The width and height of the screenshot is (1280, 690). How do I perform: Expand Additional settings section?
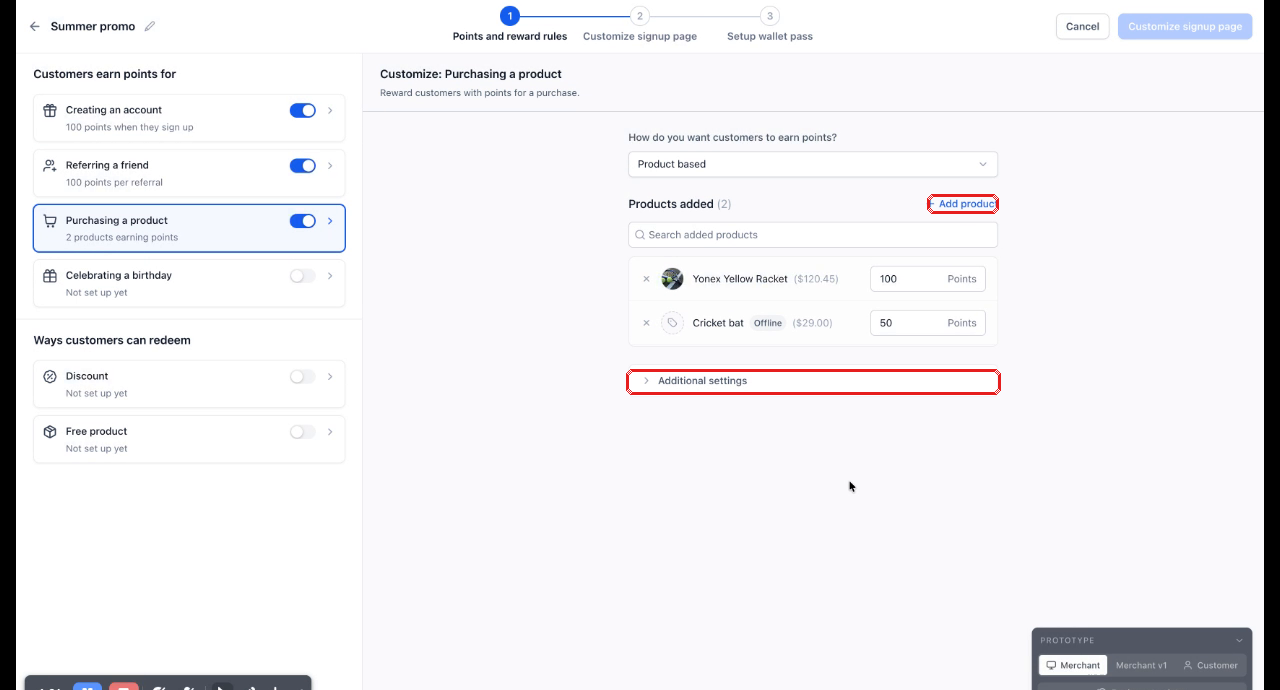813,381
